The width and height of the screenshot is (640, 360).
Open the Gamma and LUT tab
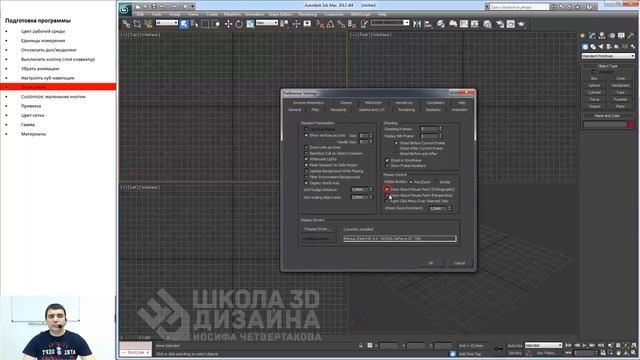(372, 110)
